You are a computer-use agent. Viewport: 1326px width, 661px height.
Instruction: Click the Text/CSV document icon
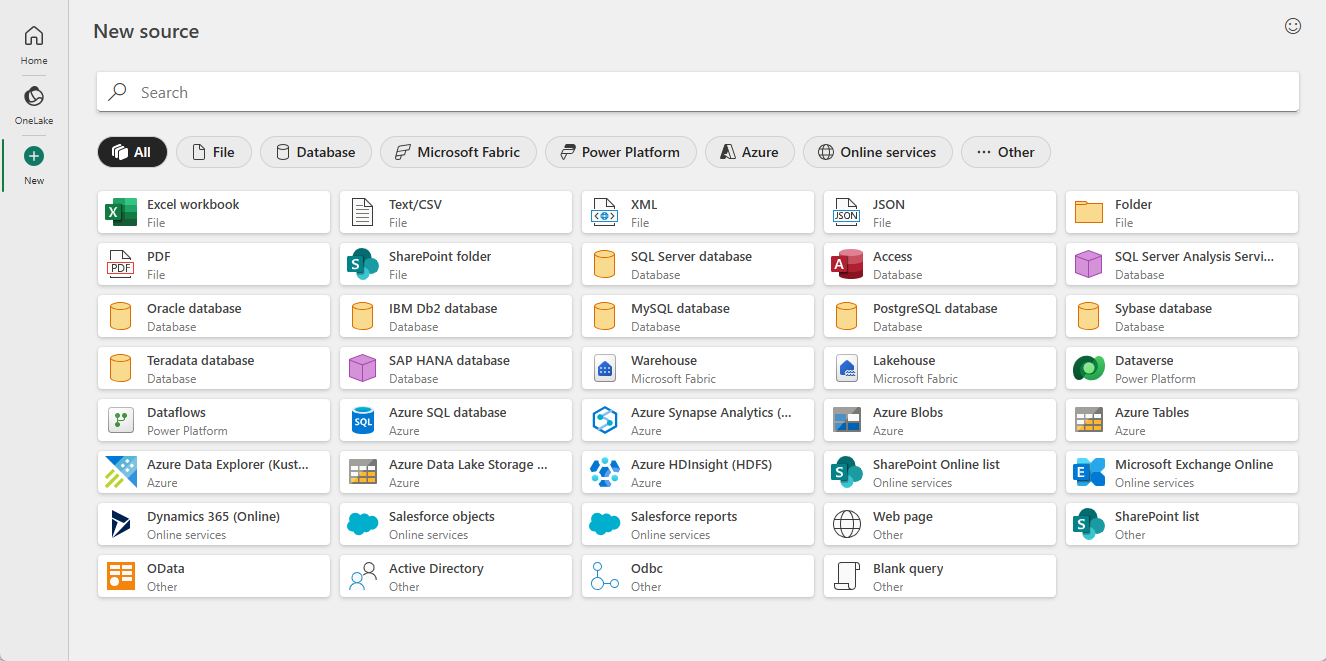tap(363, 212)
